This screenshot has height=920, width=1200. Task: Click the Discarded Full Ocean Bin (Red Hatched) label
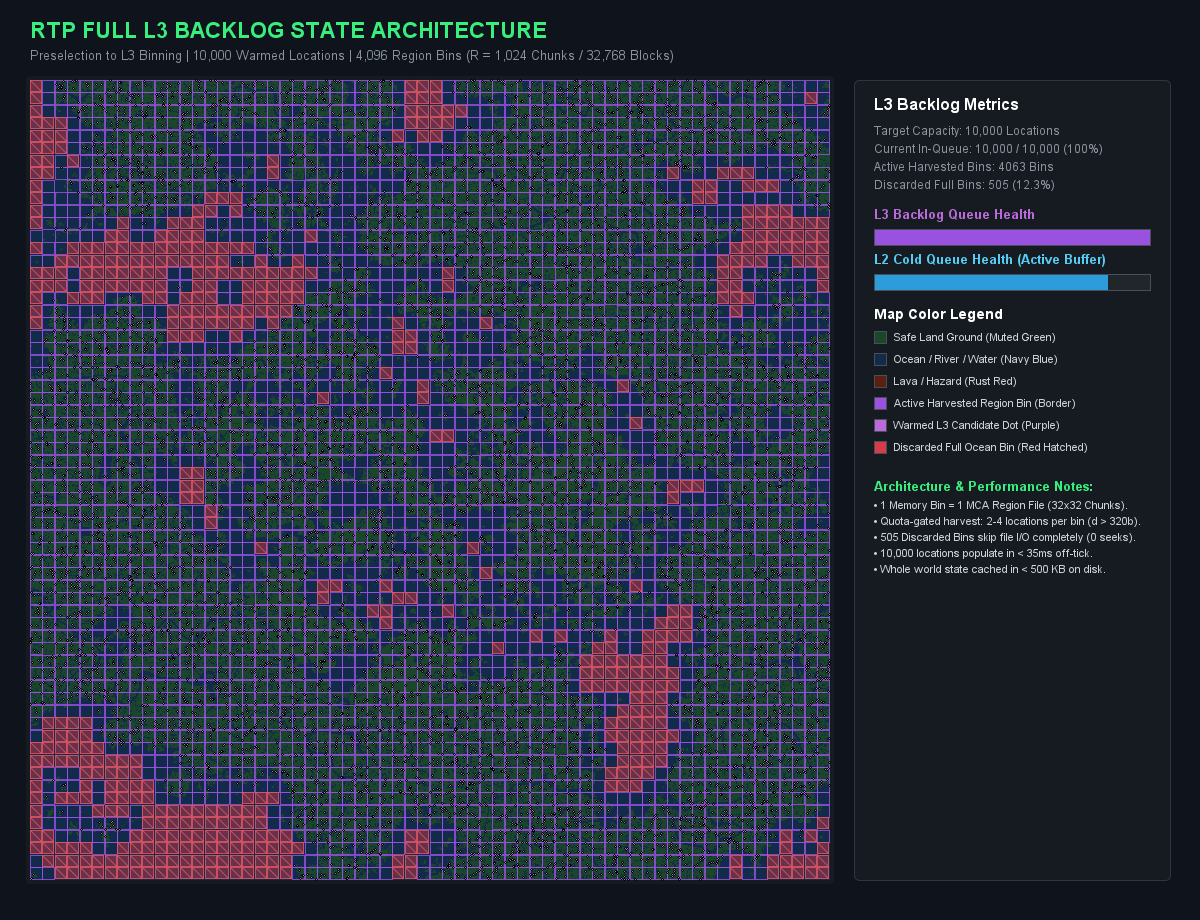[x=990, y=447]
